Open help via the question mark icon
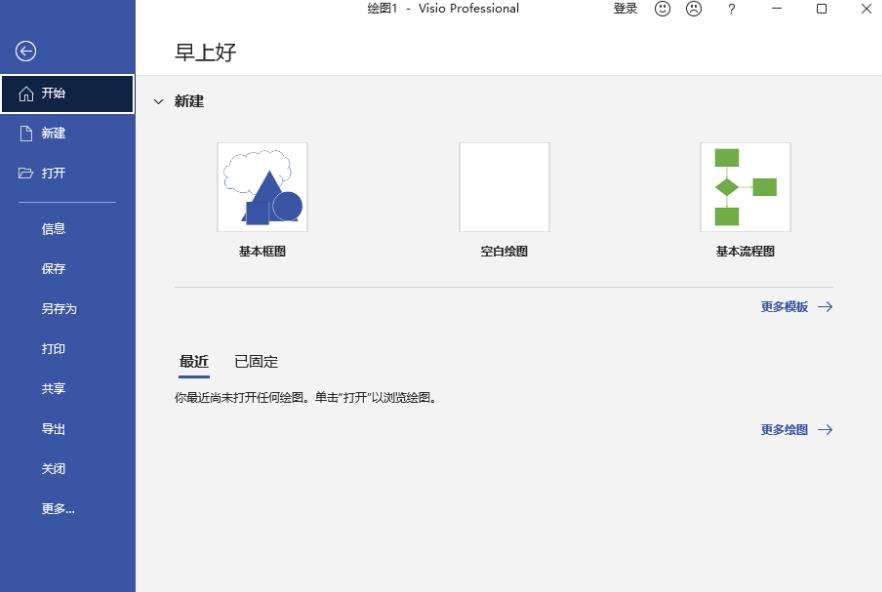Screen dimensions: 882x592 731,9
